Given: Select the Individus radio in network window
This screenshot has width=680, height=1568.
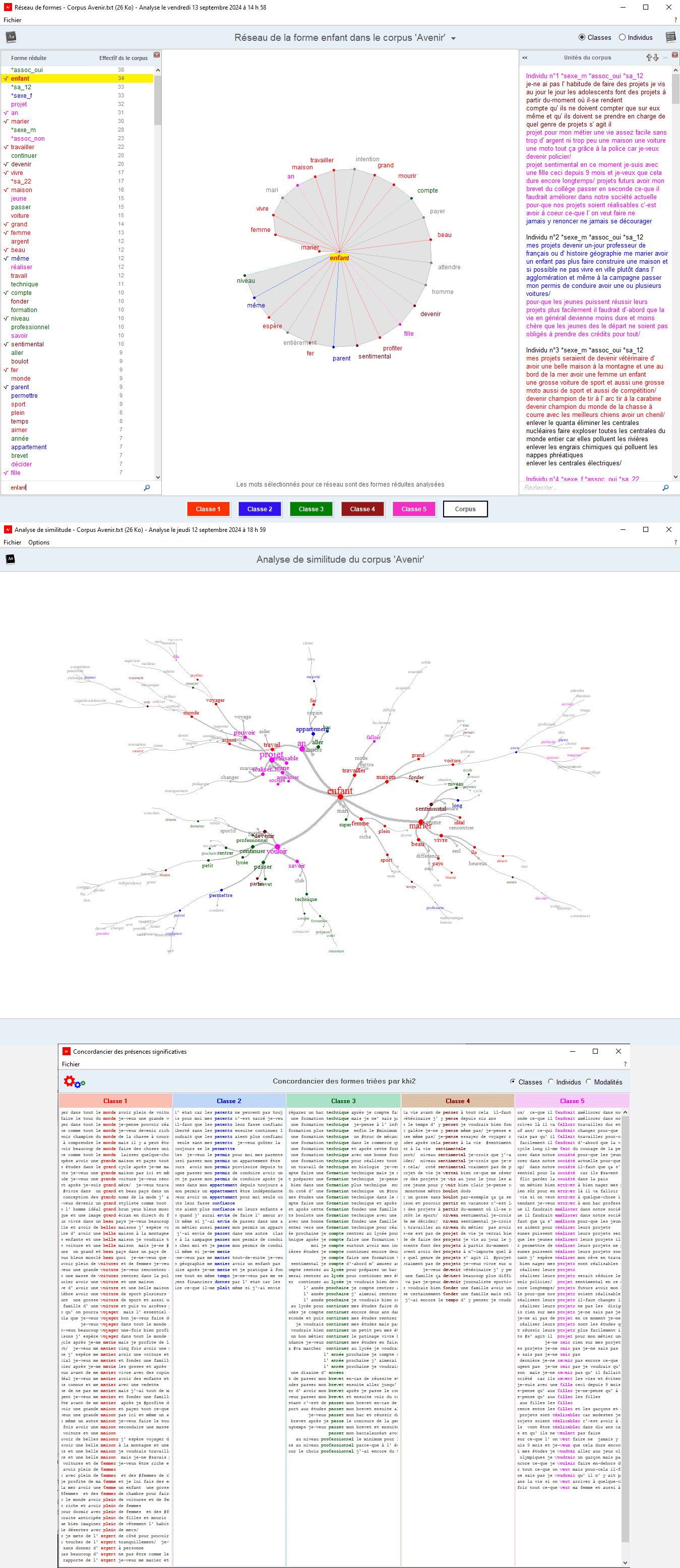Looking at the screenshot, I should (622, 37).
